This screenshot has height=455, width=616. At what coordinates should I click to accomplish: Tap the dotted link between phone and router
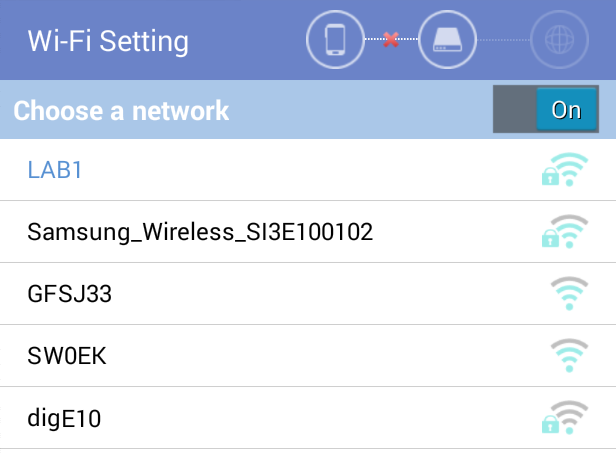click(x=391, y=39)
